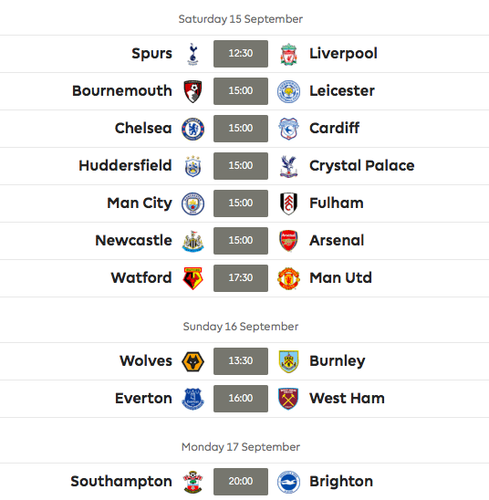The image size is (489, 500).
Task: Select the 20:00 Southampton v Brighton time
Action: tap(241, 482)
